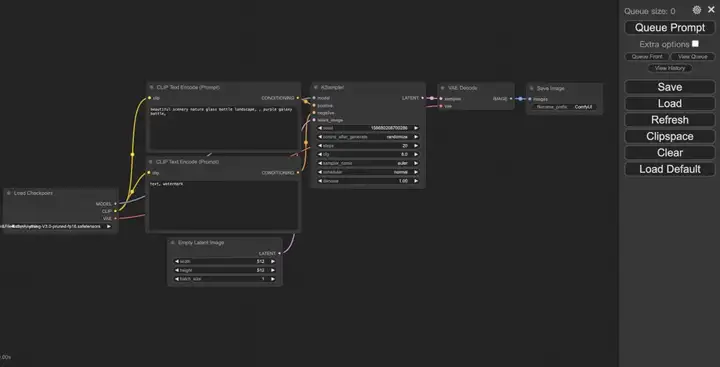Image resolution: width=720 pixels, height=367 pixels.
Task: Click the VAE Decode node collapse dot
Action: (x=443, y=88)
